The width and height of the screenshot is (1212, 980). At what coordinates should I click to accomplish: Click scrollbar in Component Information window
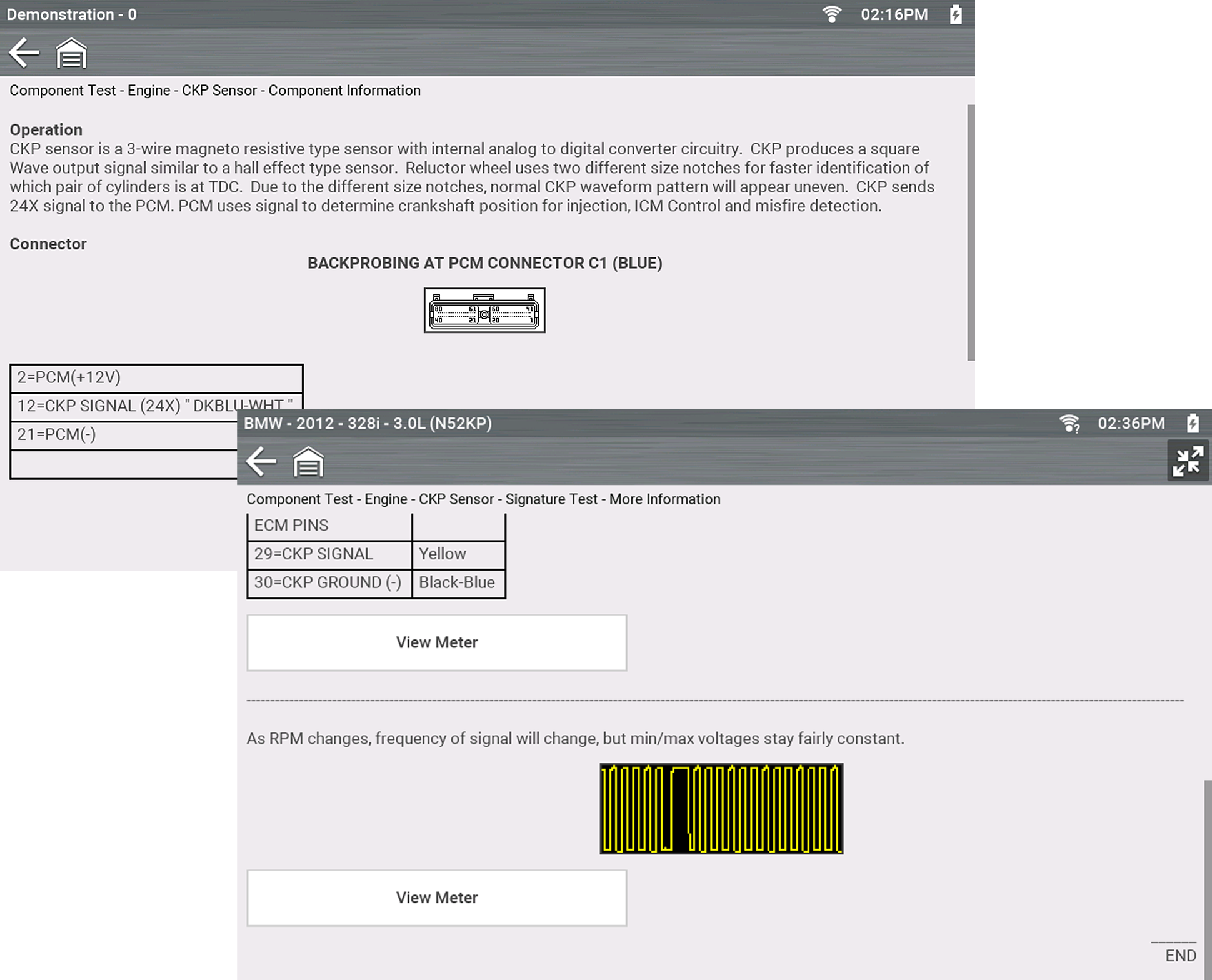click(970, 232)
